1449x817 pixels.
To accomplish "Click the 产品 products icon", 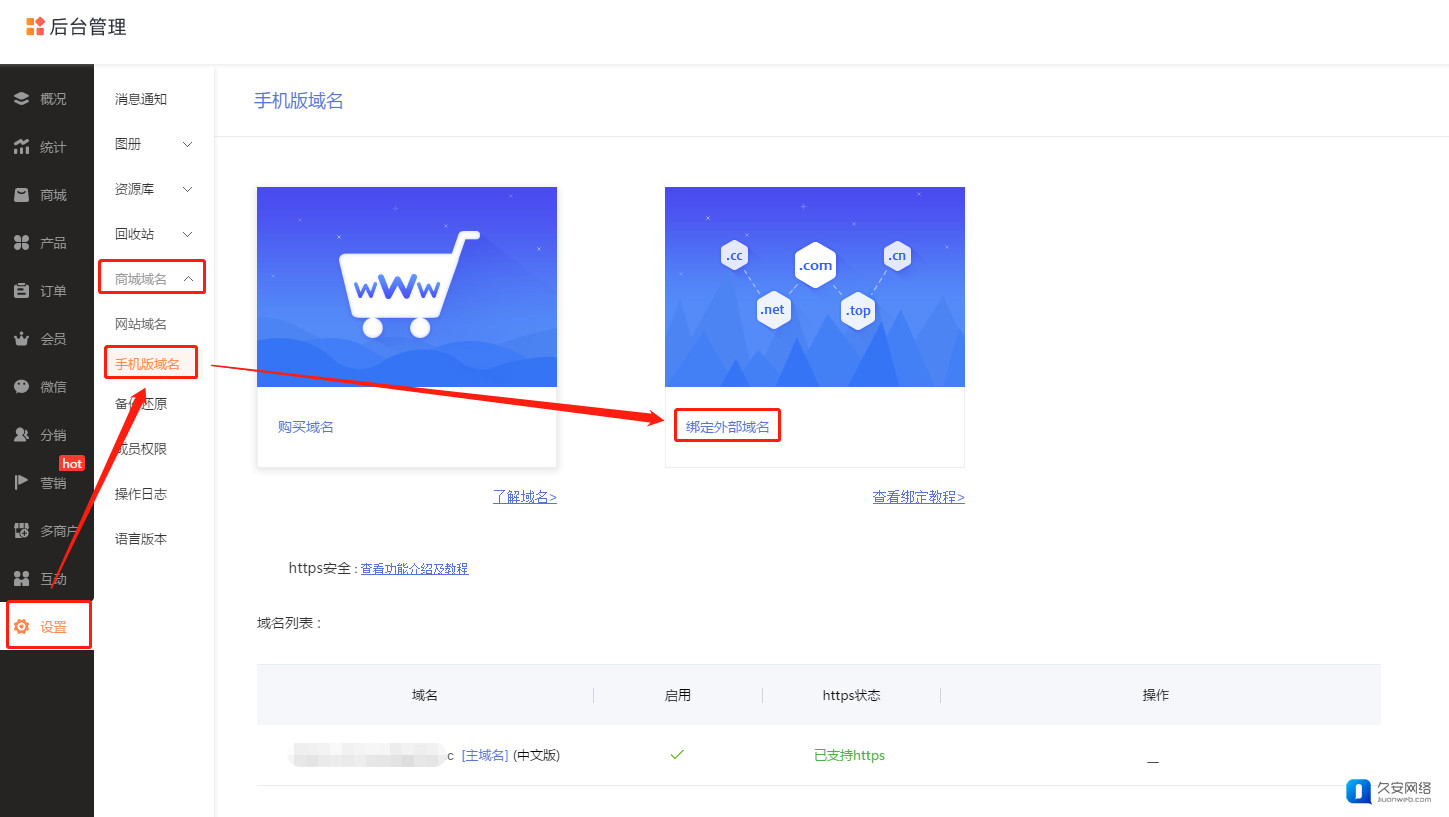I will tap(21, 243).
